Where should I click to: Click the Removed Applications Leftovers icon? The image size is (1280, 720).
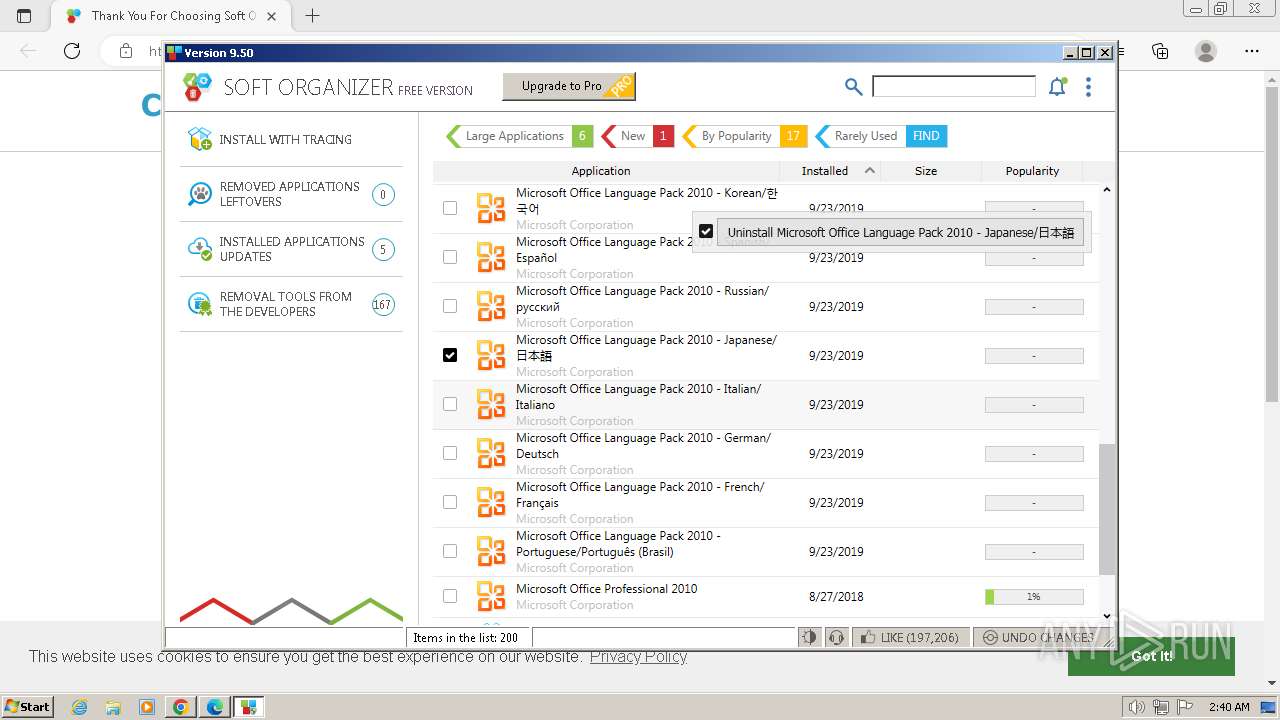point(200,194)
